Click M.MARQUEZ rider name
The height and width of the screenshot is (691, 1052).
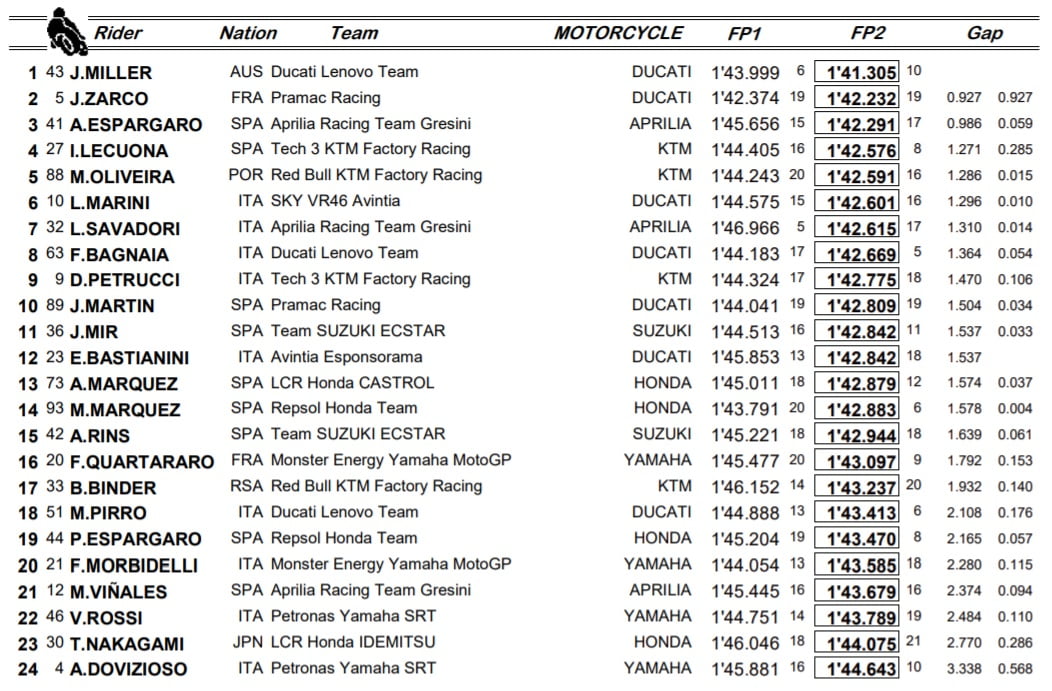pos(125,409)
